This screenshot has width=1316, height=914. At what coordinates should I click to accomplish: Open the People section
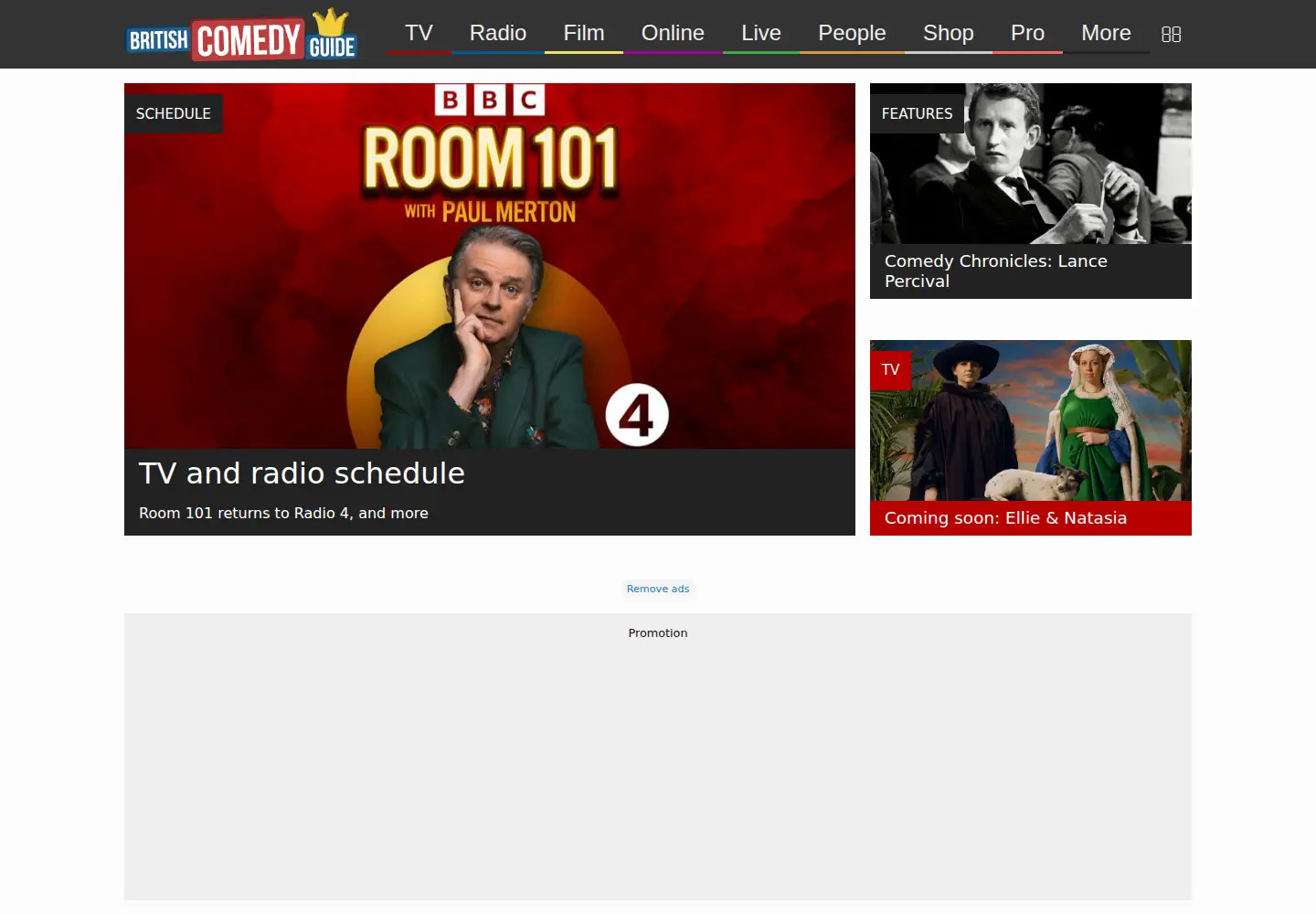[852, 34]
